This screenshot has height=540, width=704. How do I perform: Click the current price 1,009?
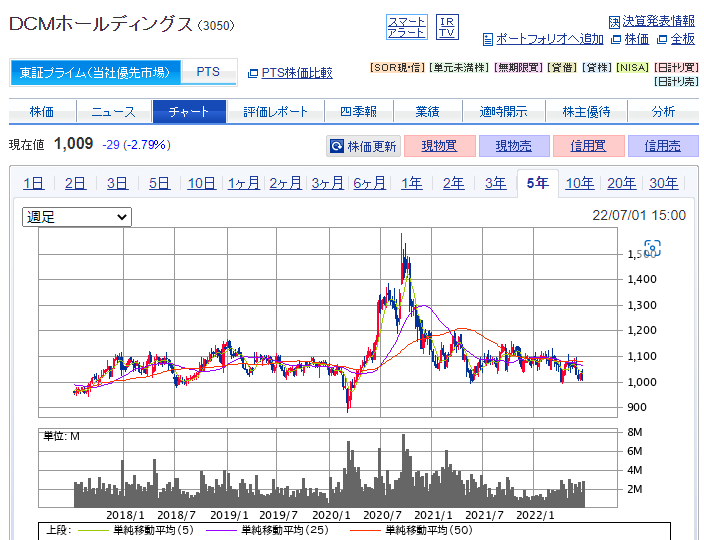click(73, 144)
